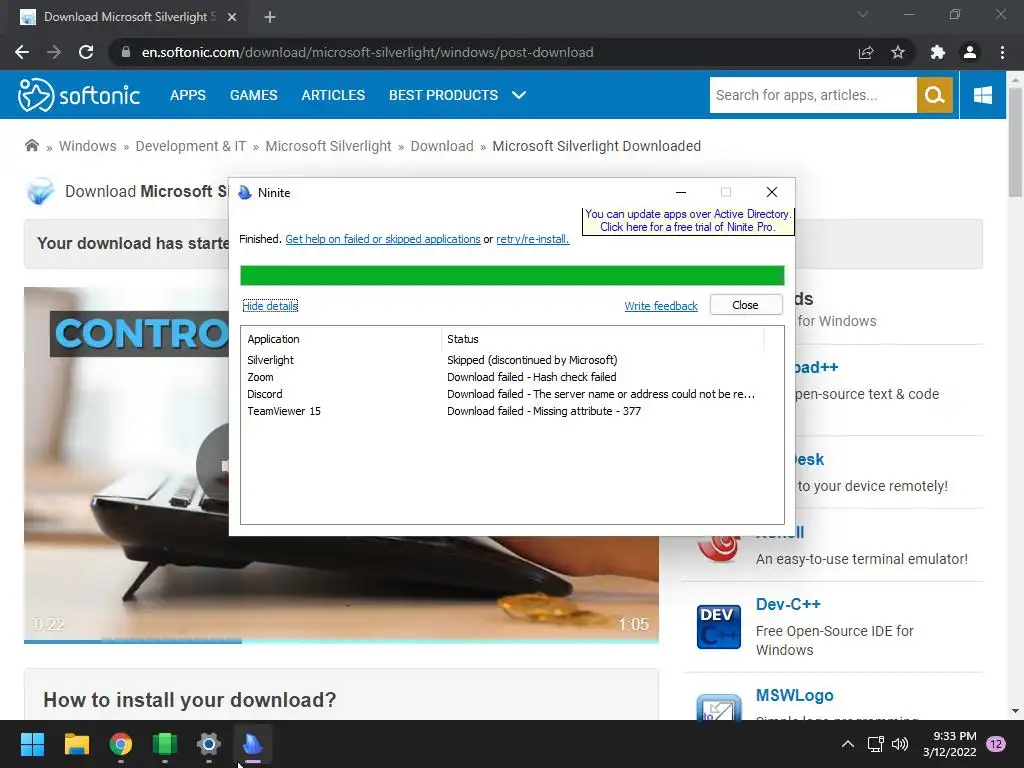
Task: Open the Chrome extensions puzzle icon
Action: tap(938, 52)
